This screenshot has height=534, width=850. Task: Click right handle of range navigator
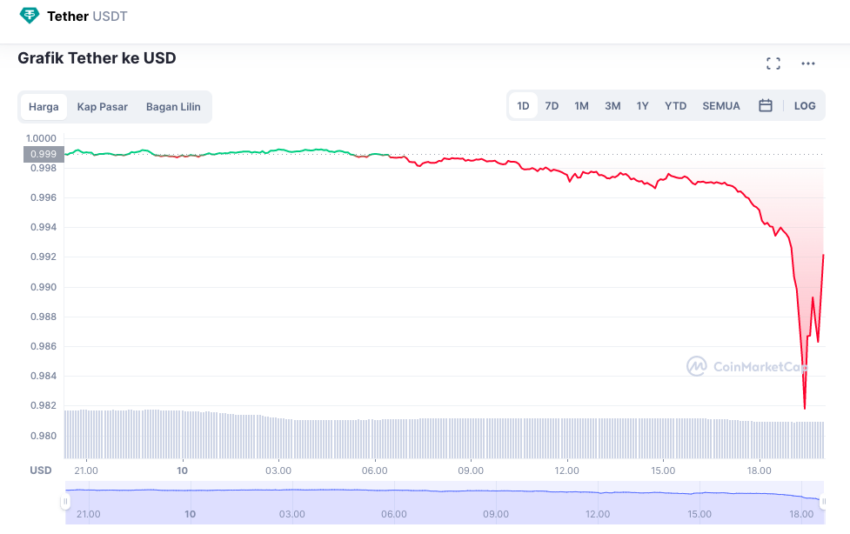tap(823, 501)
